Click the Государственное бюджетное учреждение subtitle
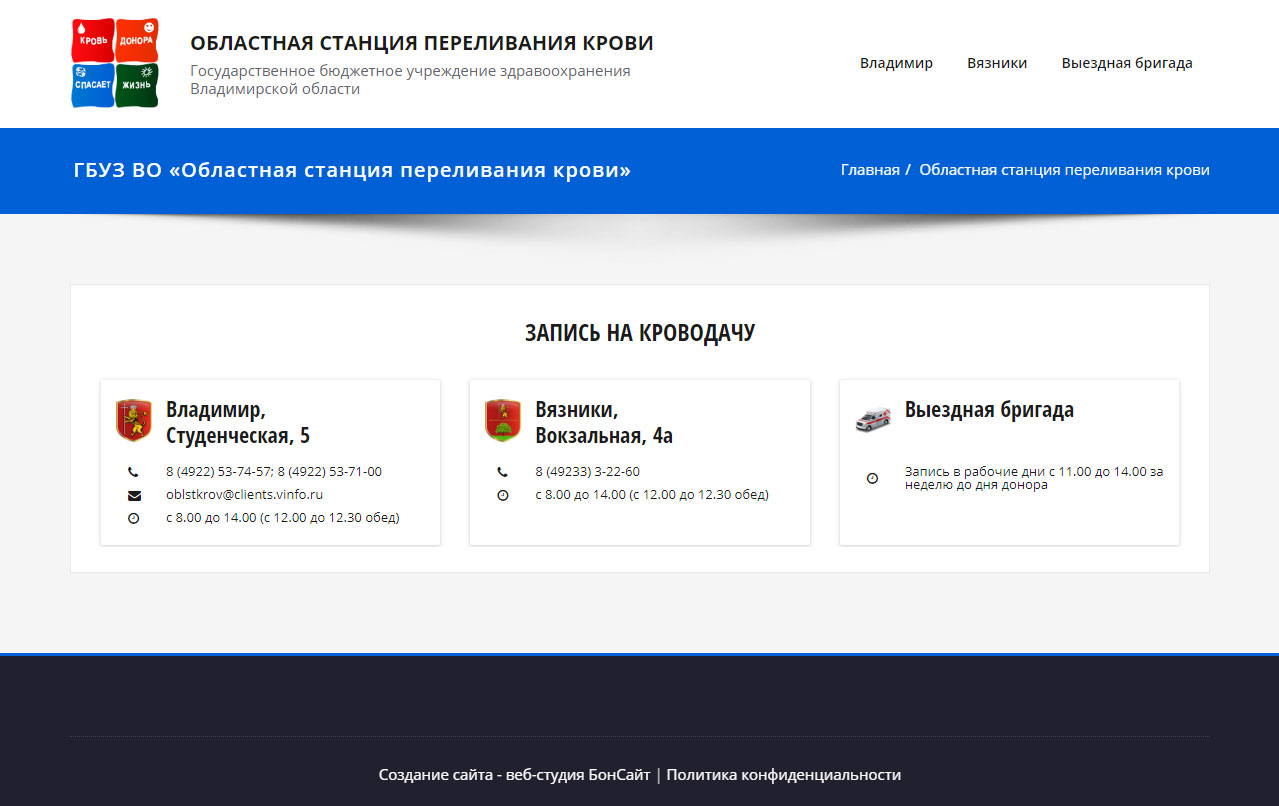The image size is (1279, 806). click(x=410, y=80)
